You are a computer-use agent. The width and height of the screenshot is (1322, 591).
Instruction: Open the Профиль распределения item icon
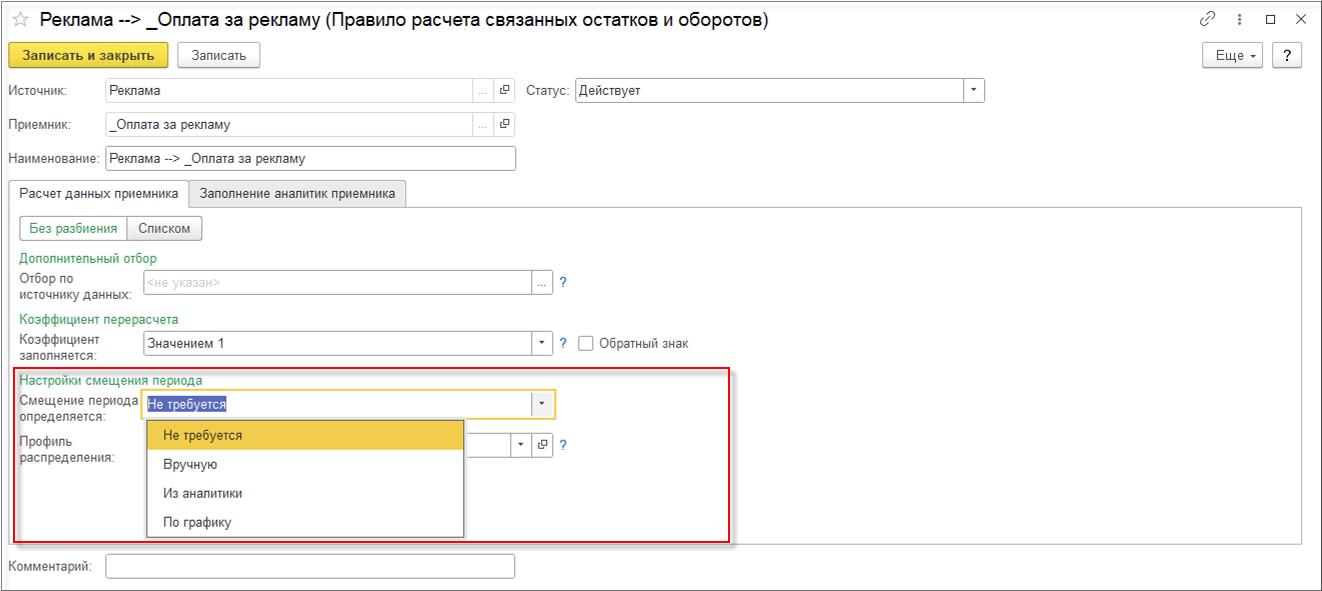point(543,445)
